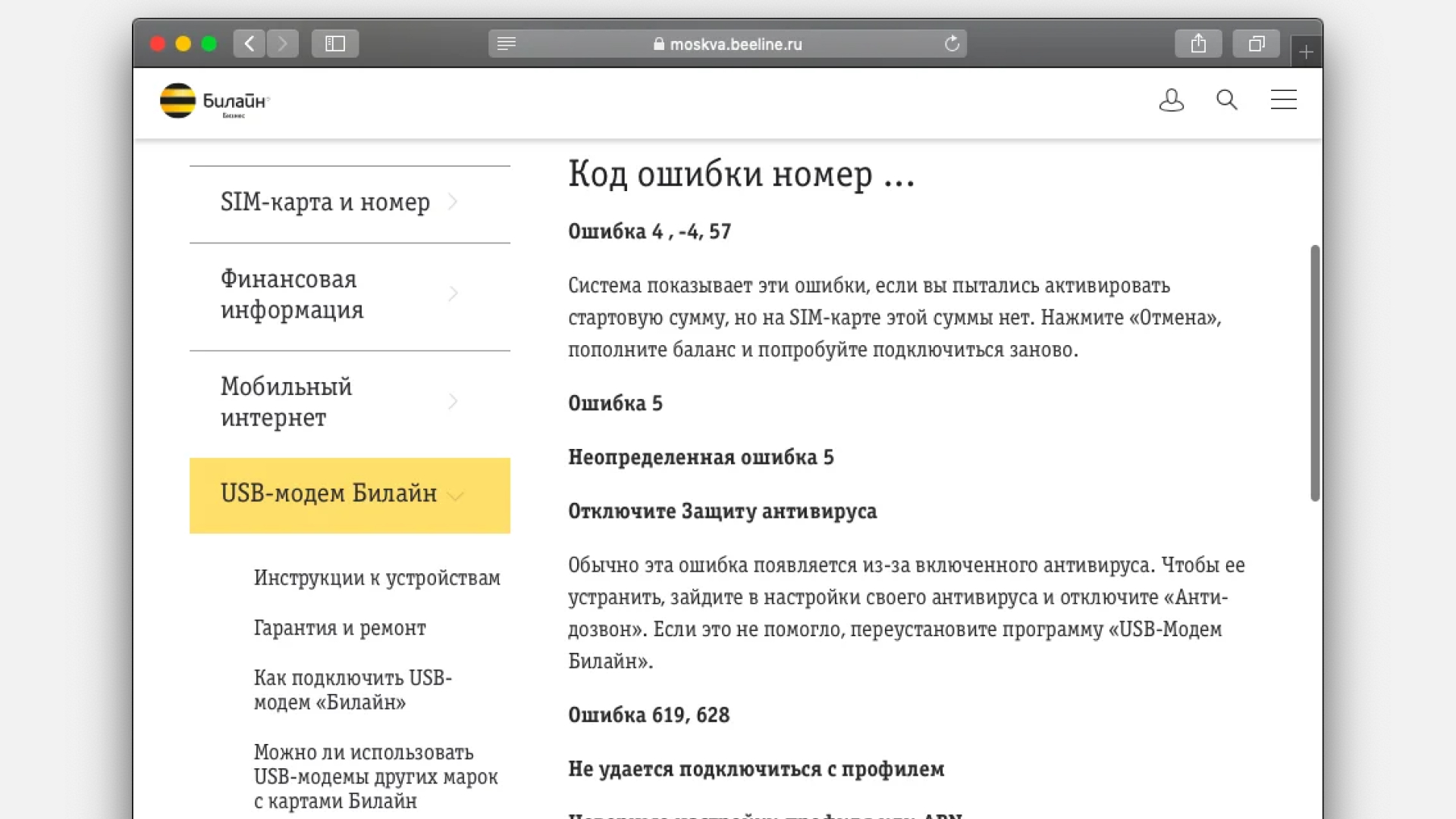Click the padlock icon in the address bar
This screenshot has width=1456, height=819.
point(659,44)
